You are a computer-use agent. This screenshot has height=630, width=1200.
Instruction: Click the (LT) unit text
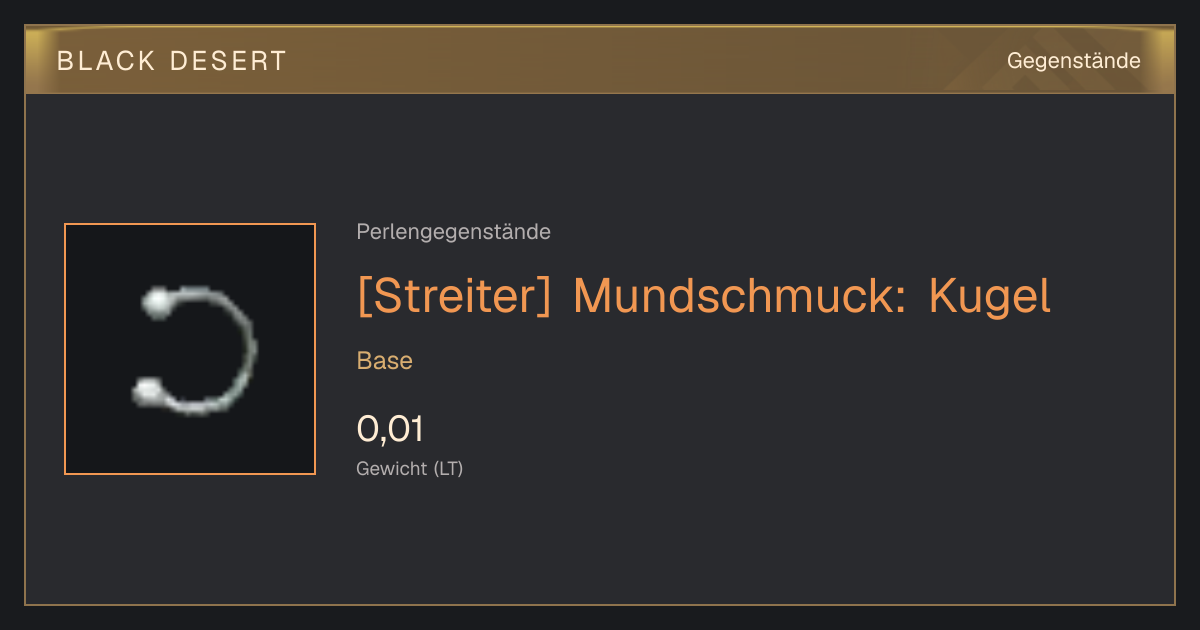448,468
